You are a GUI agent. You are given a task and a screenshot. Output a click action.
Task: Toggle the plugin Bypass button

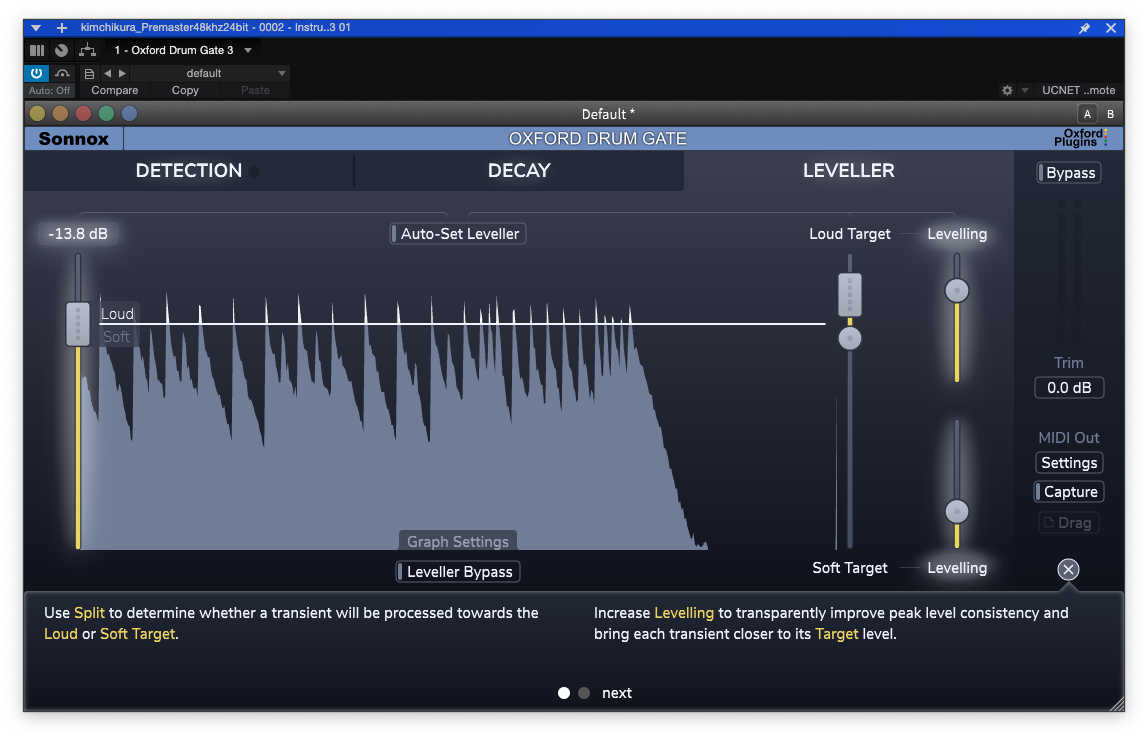(x=1069, y=173)
